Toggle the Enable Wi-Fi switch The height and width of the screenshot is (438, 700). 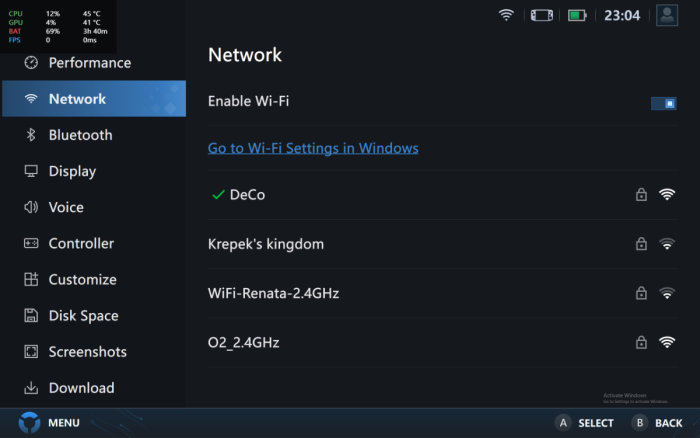663,102
